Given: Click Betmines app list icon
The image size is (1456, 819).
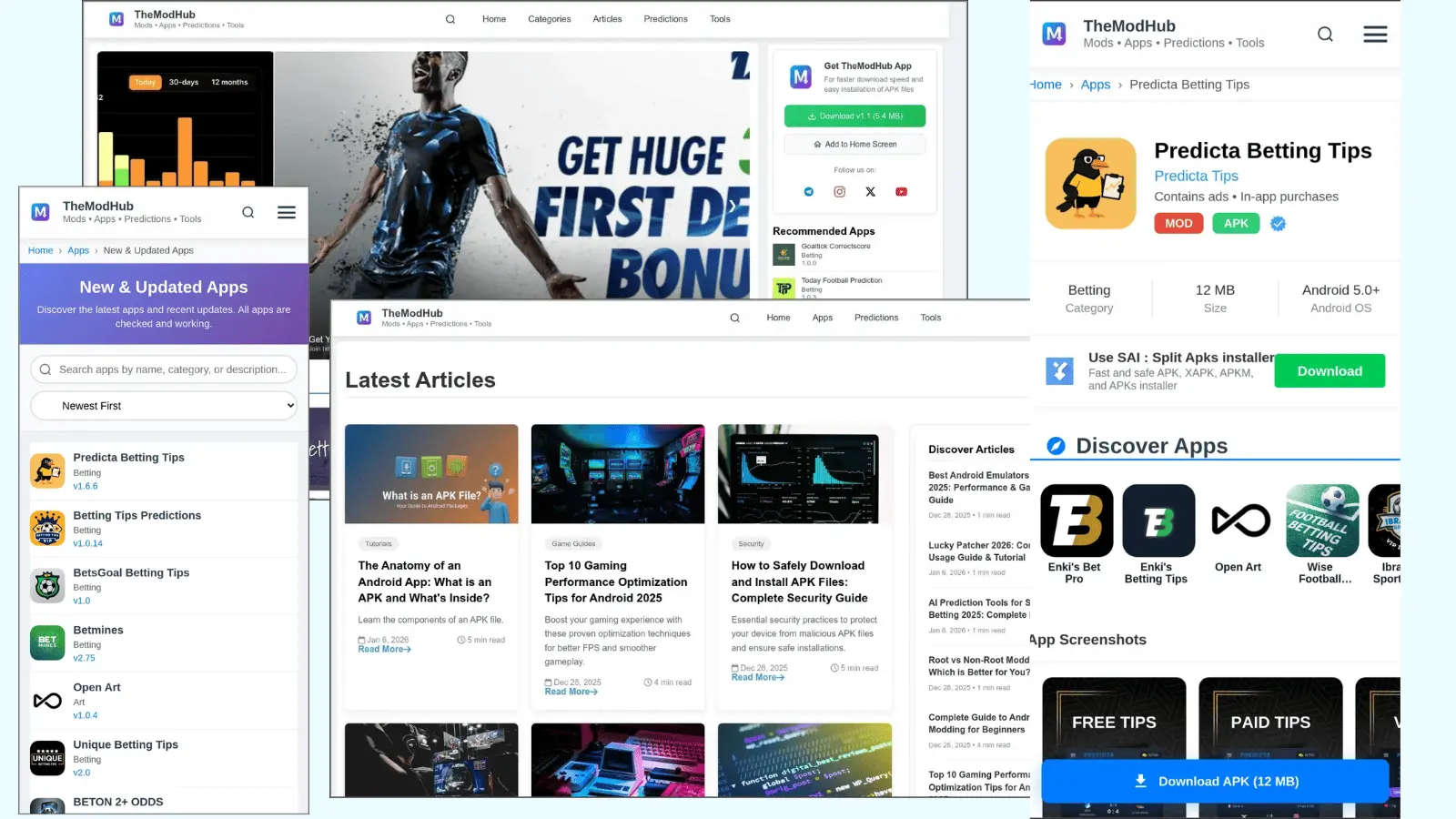Looking at the screenshot, I should tap(47, 642).
